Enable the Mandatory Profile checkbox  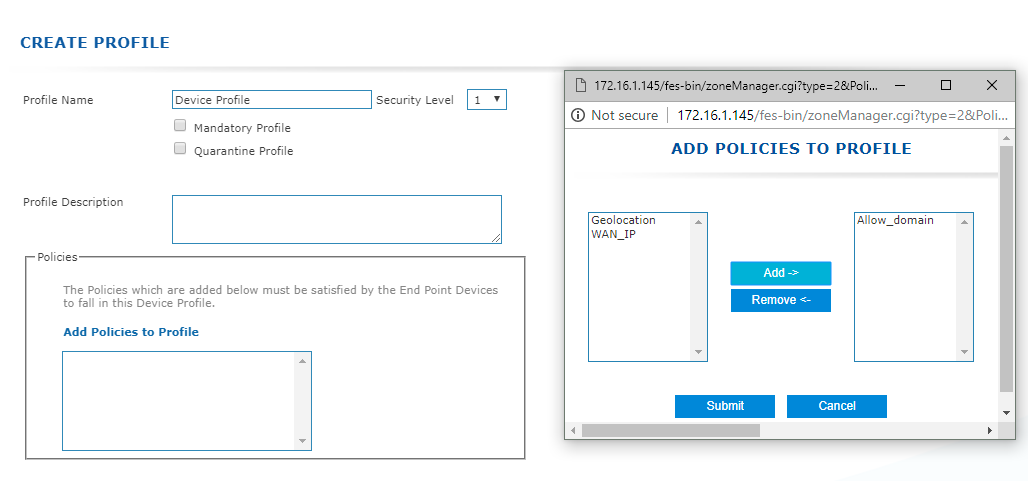pyautogui.click(x=180, y=126)
